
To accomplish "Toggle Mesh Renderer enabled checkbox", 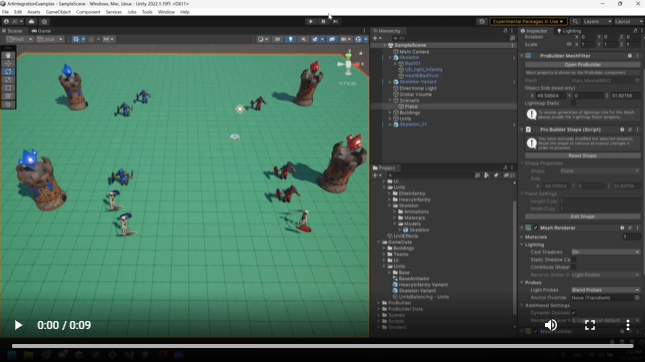I will 536,227.
